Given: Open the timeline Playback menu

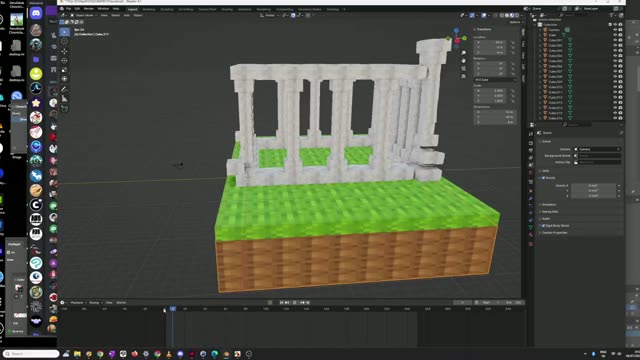Looking at the screenshot, I should 77,303.
